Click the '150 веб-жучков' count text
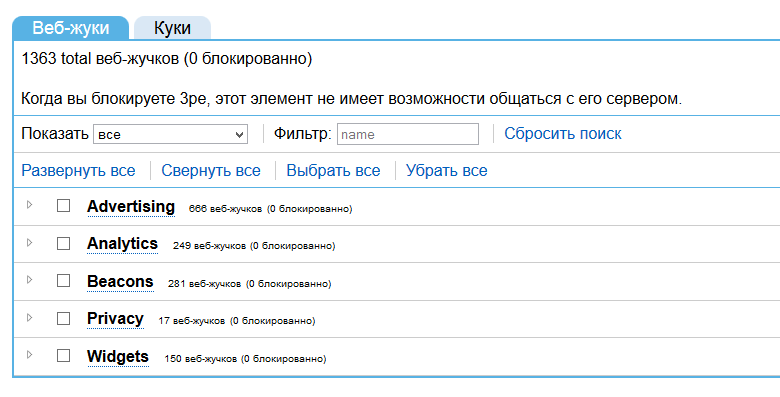 200,359
